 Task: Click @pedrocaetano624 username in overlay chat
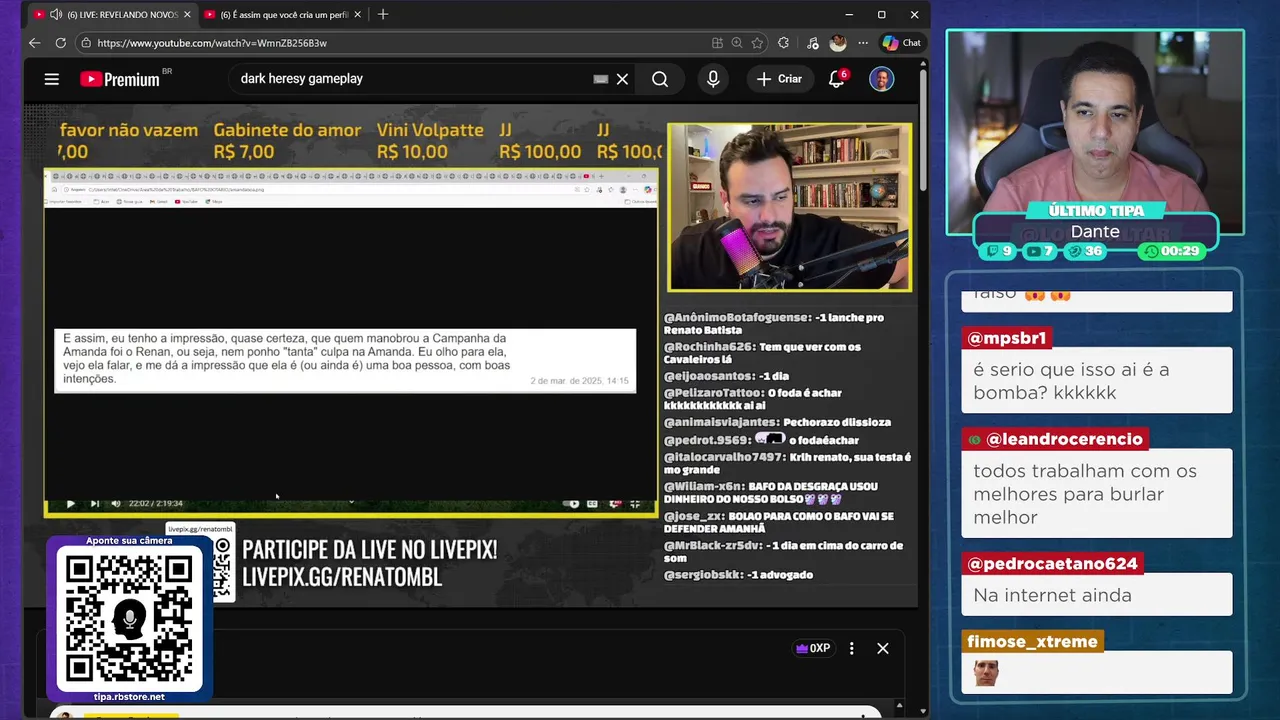click(x=1052, y=564)
